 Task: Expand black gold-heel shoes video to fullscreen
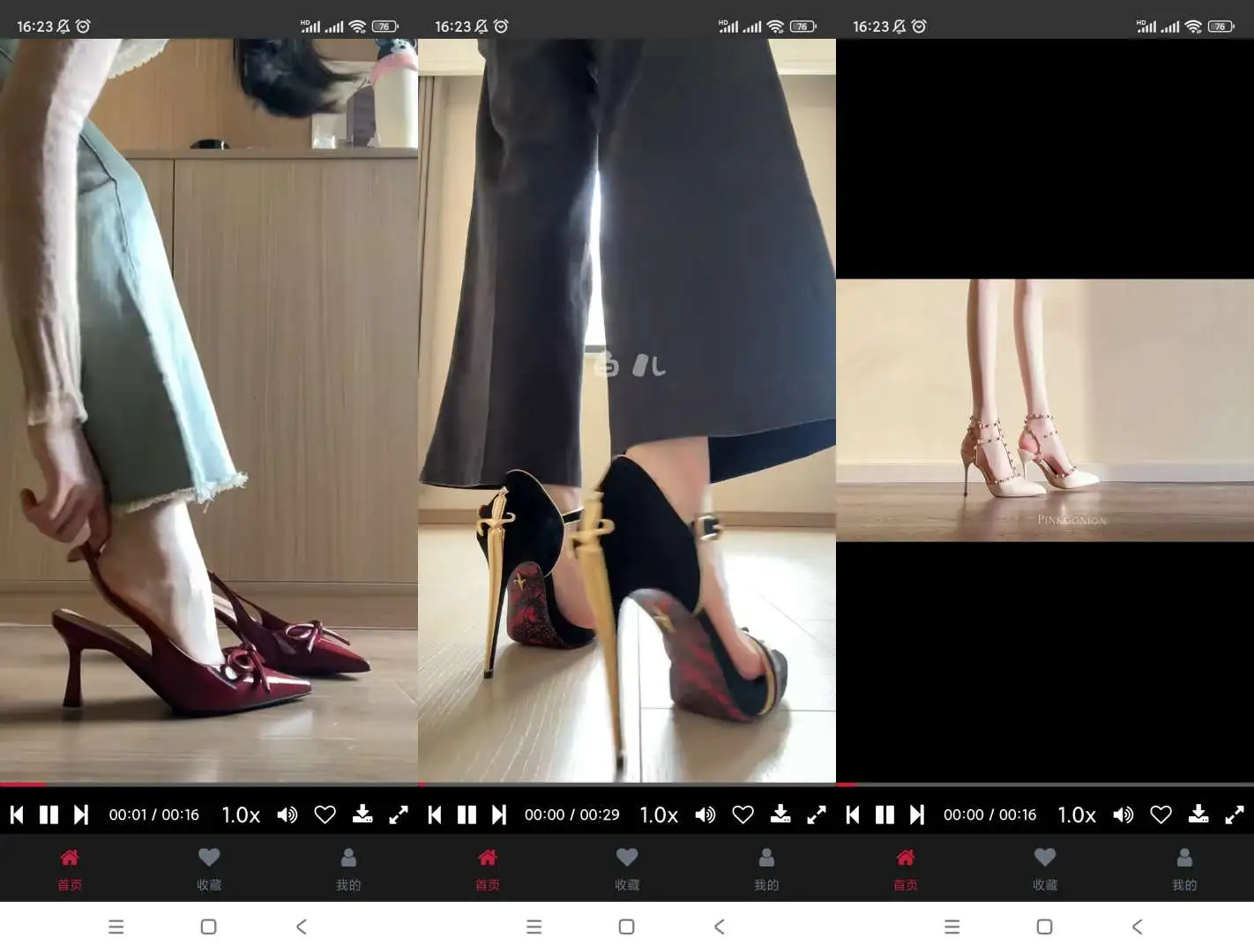point(817,814)
